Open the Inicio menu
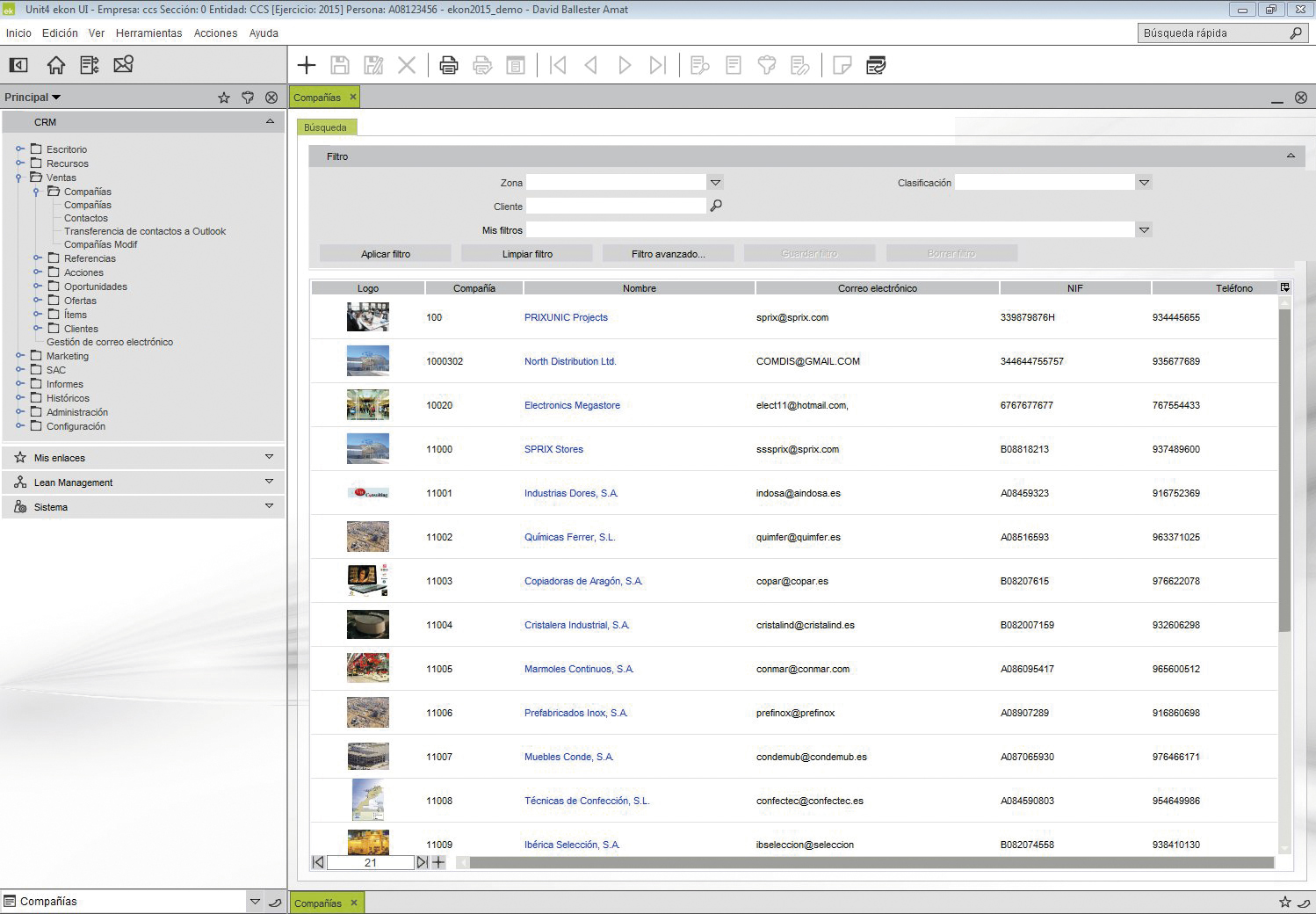The height and width of the screenshot is (914, 1316). pos(18,33)
